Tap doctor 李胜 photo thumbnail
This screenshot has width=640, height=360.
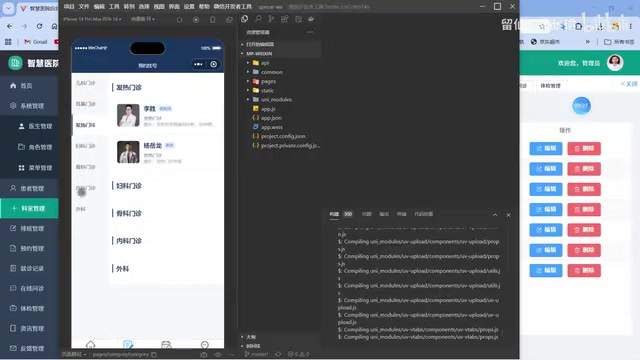coord(128,115)
